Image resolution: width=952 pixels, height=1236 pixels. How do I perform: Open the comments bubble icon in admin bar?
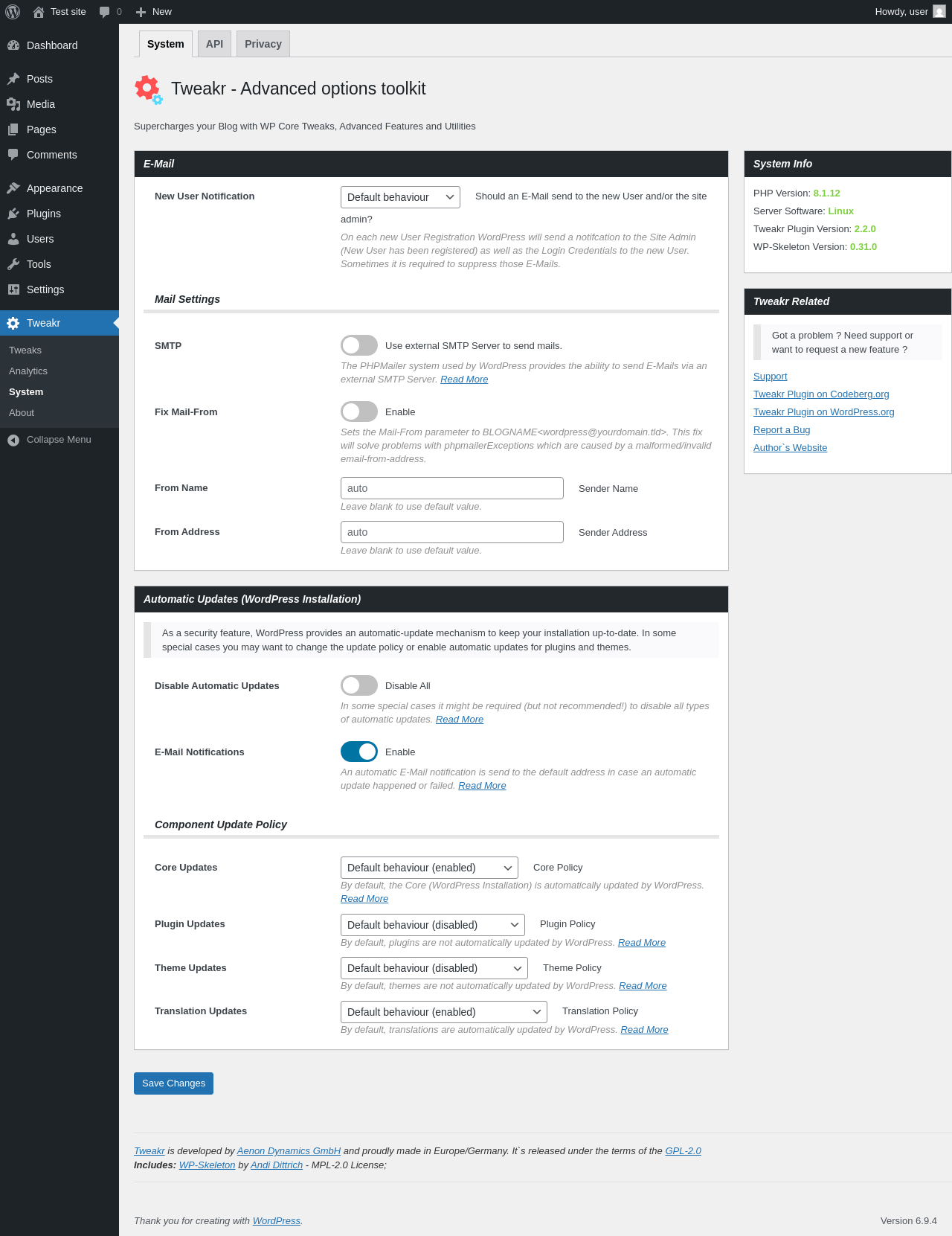point(105,12)
